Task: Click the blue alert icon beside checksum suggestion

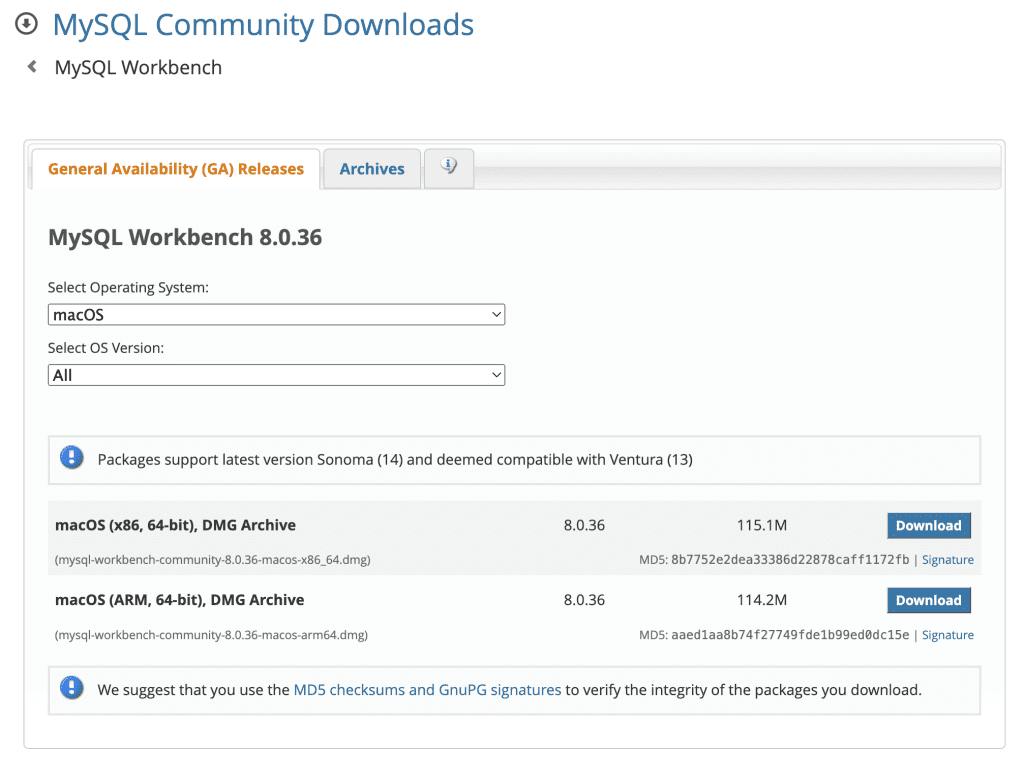Action: (72, 688)
